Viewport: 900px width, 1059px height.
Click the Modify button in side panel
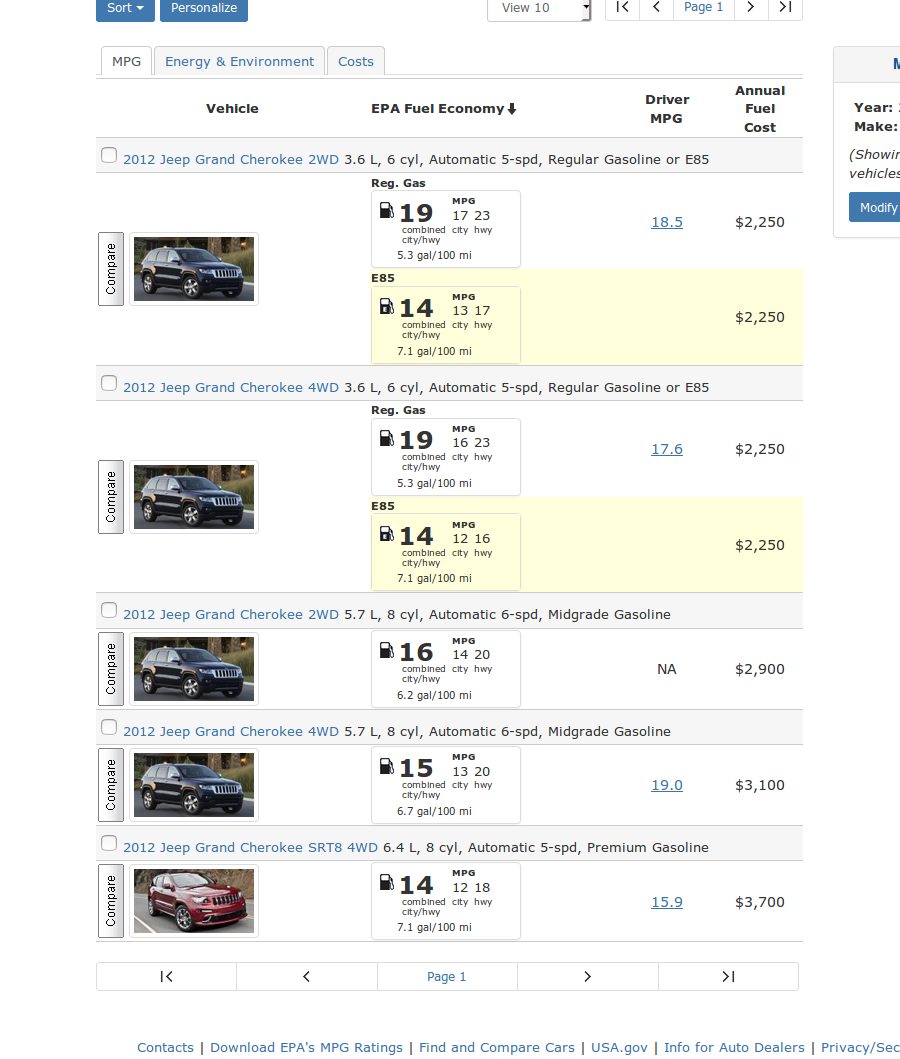(876, 207)
